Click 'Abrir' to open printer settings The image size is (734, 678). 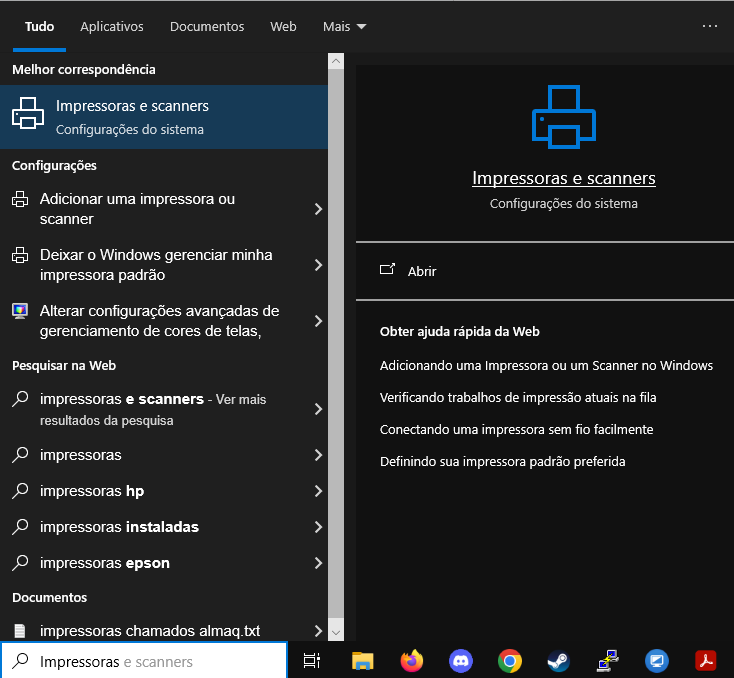[x=422, y=271]
